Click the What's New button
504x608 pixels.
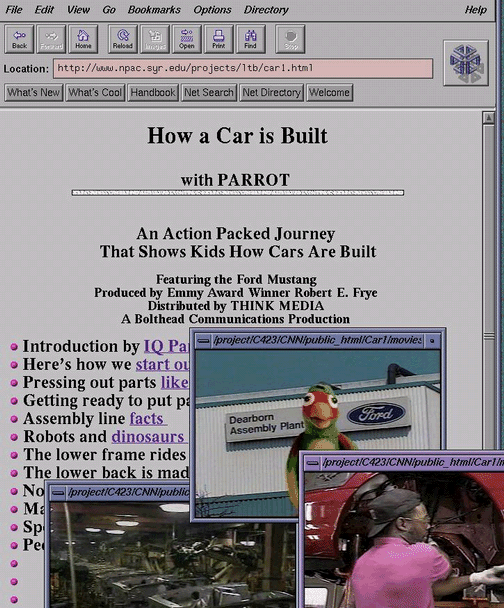[34, 93]
